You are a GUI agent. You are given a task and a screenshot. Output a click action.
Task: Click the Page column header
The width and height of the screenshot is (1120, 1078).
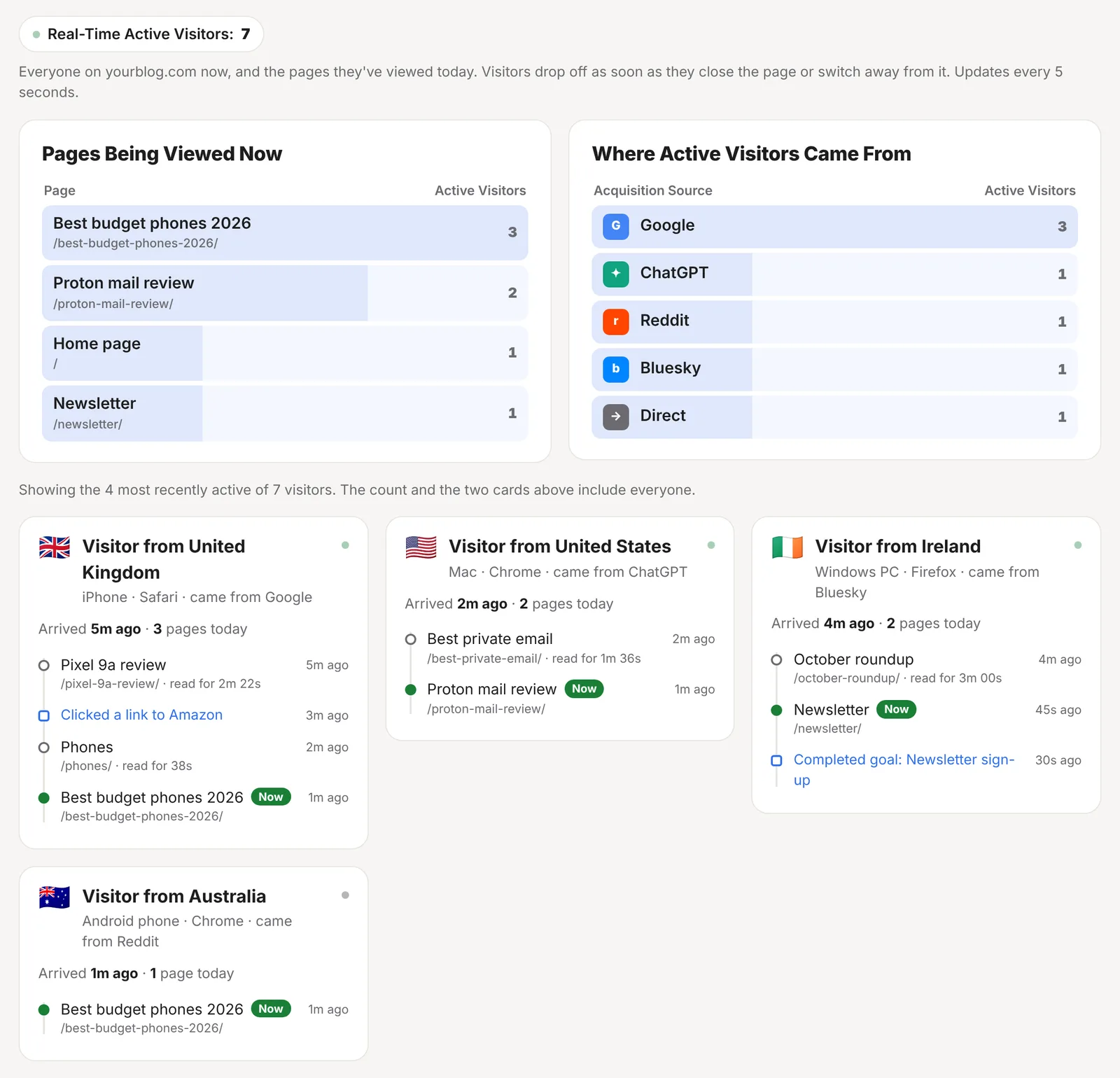pos(59,190)
